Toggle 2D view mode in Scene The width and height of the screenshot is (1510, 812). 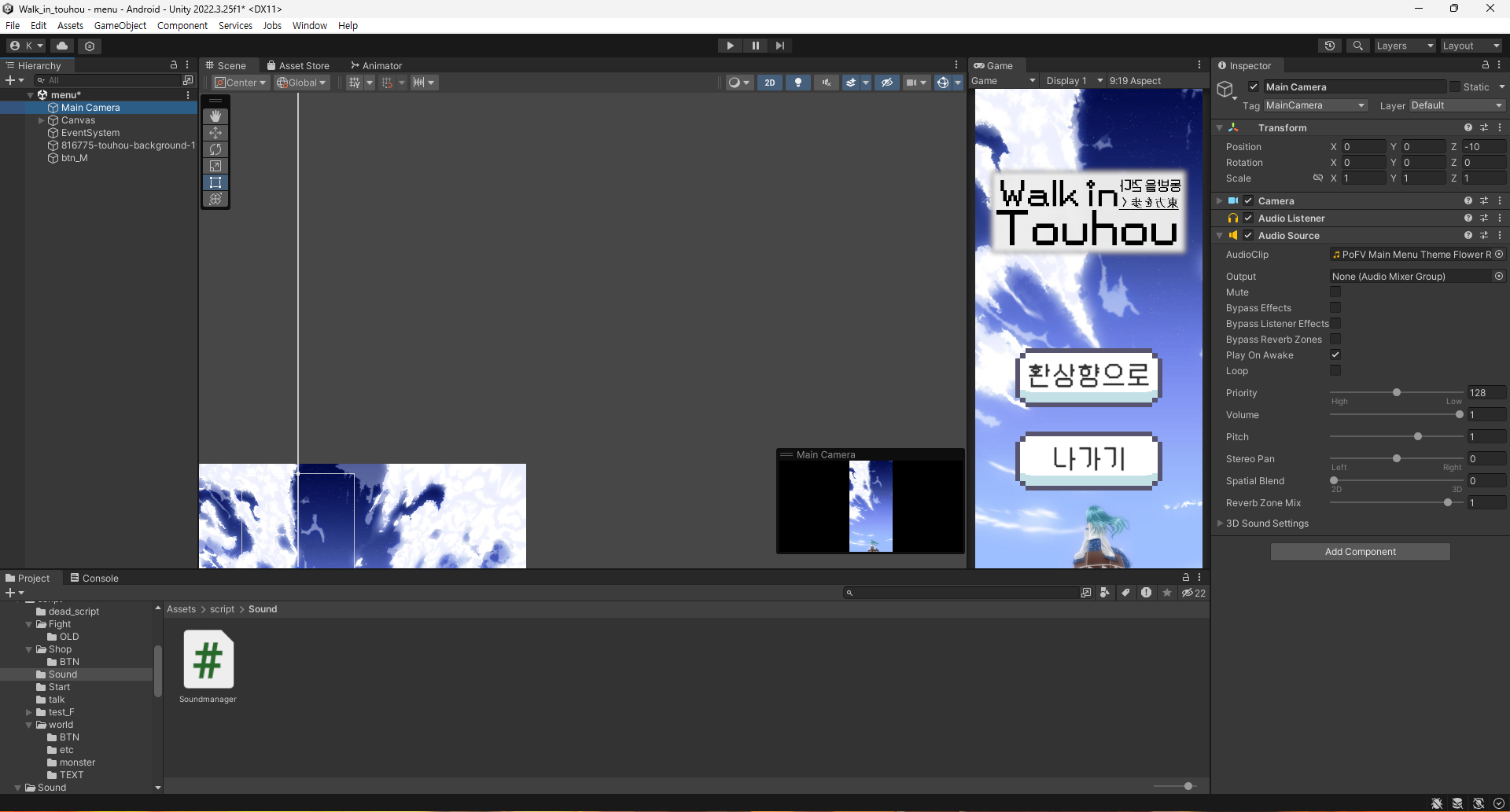coord(769,83)
